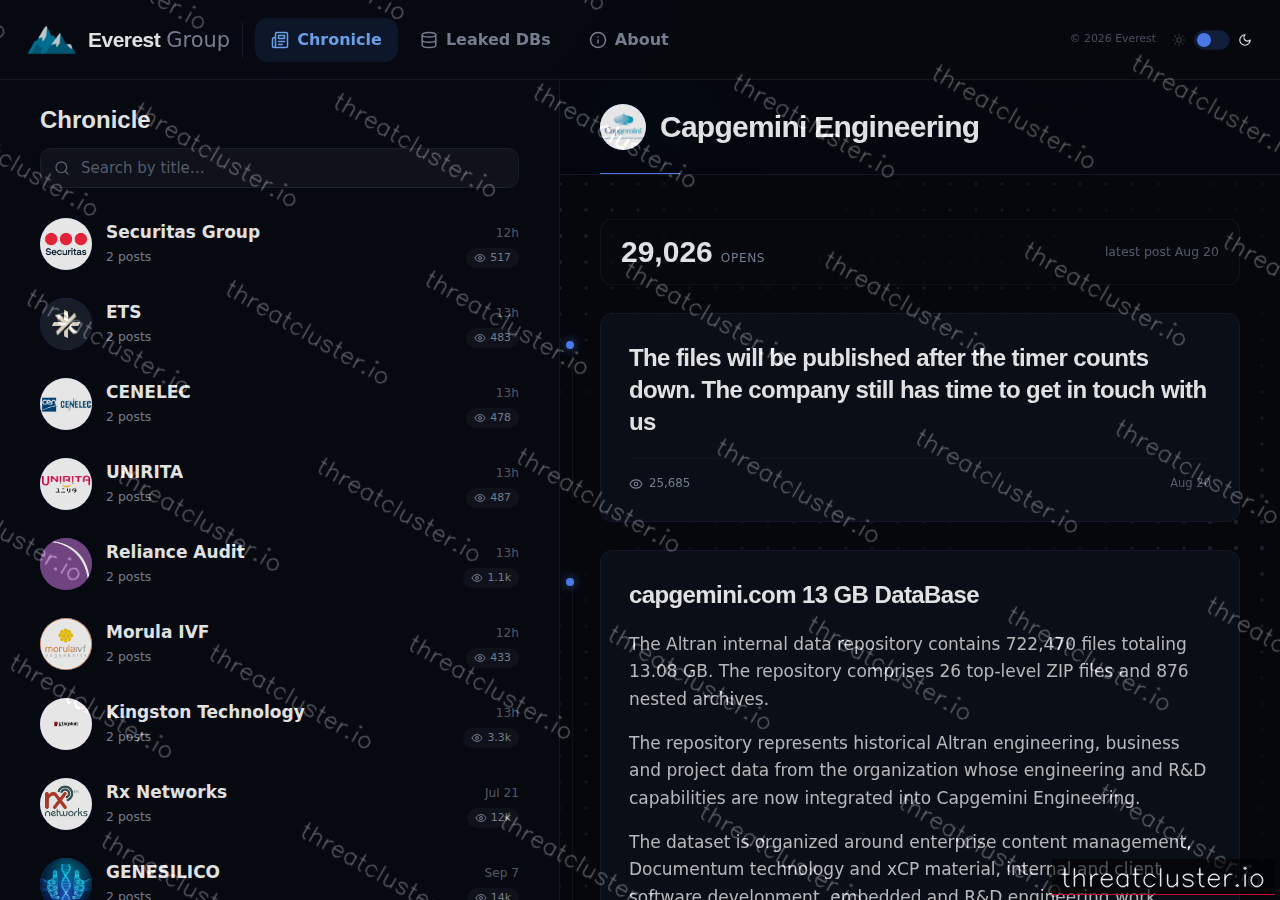Open the ETS chronicle entry title
1280x900 pixels.
click(x=123, y=312)
